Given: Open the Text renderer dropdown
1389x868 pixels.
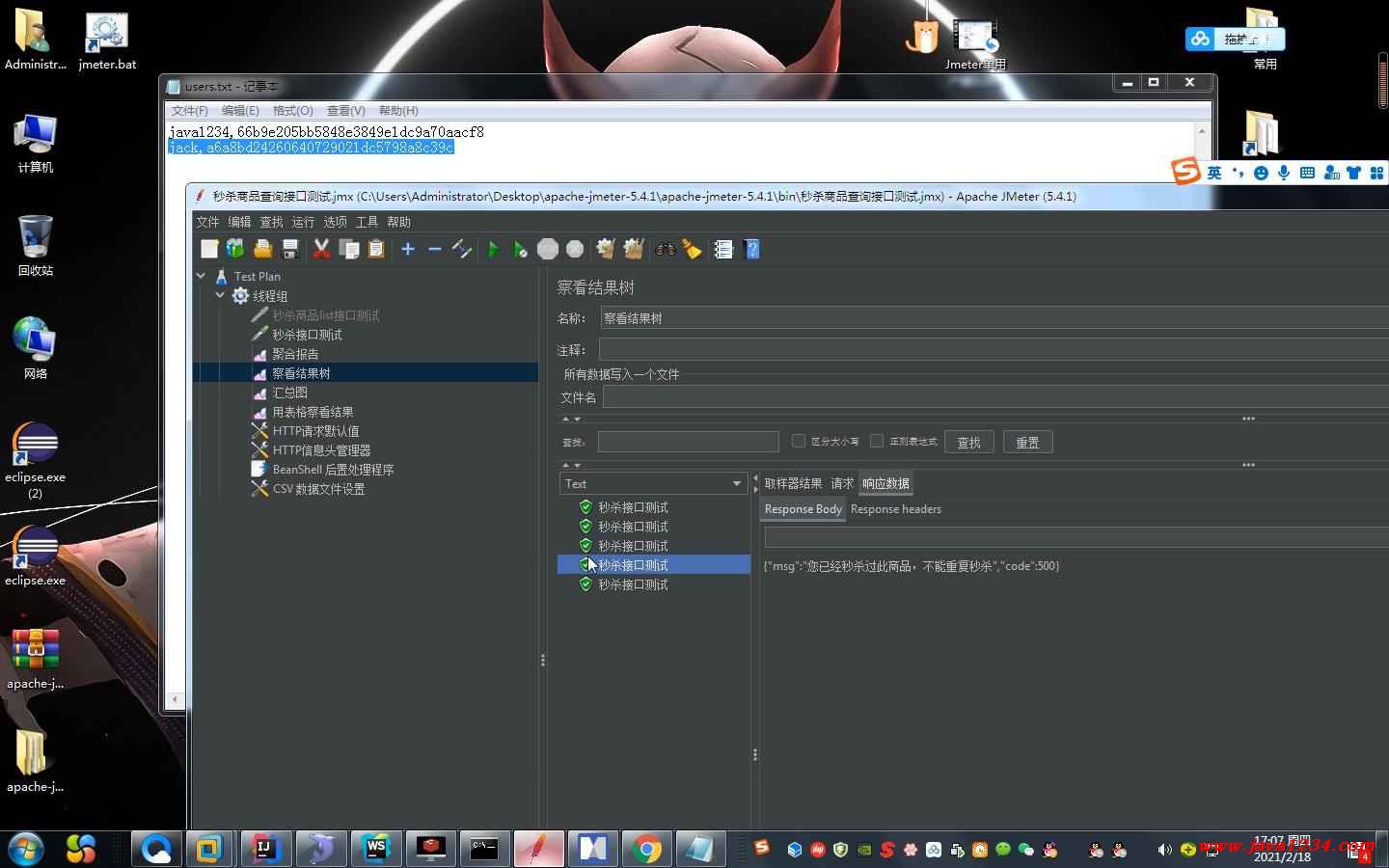Looking at the screenshot, I should point(652,483).
